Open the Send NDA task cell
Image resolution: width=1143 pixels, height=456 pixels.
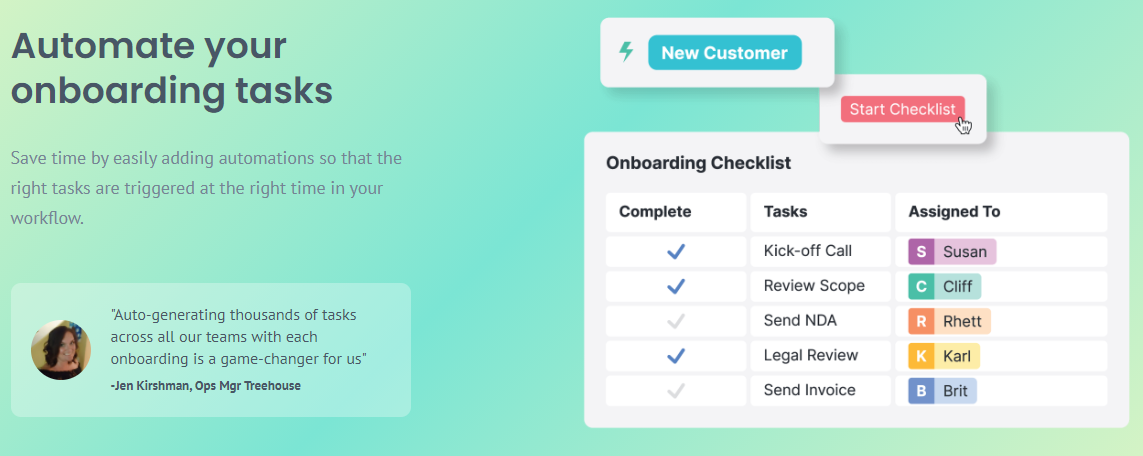[x=800, y=321]
